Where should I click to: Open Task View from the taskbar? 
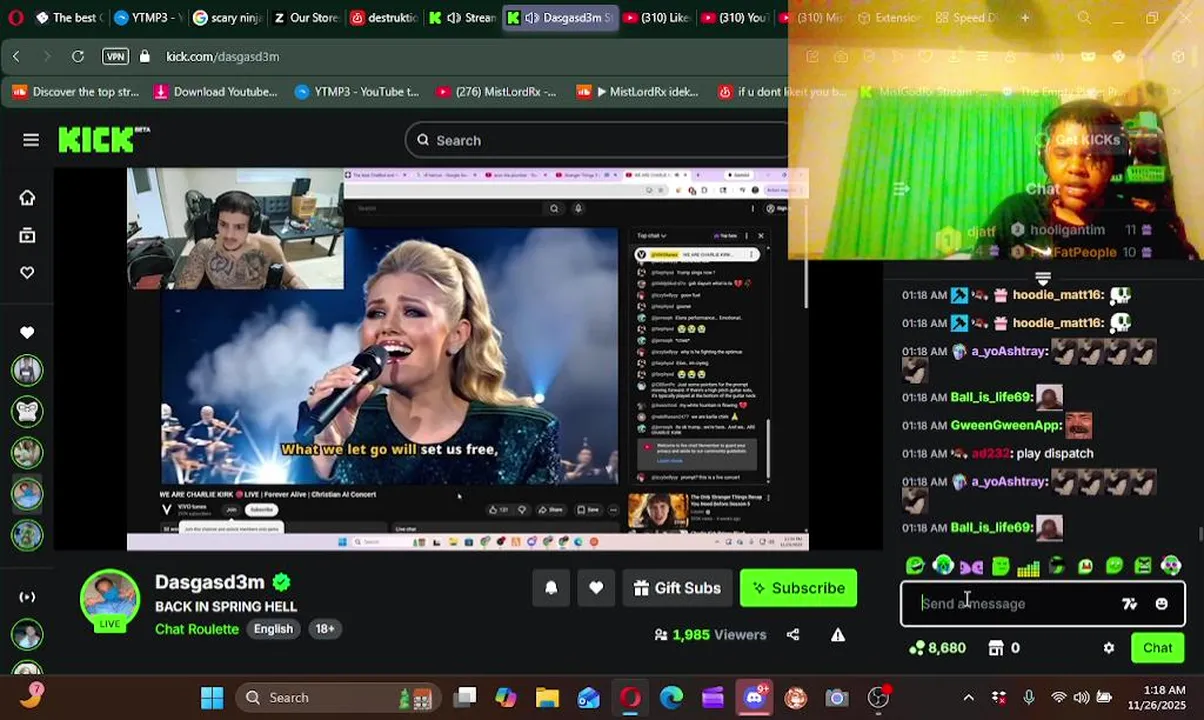pos(465,698)
